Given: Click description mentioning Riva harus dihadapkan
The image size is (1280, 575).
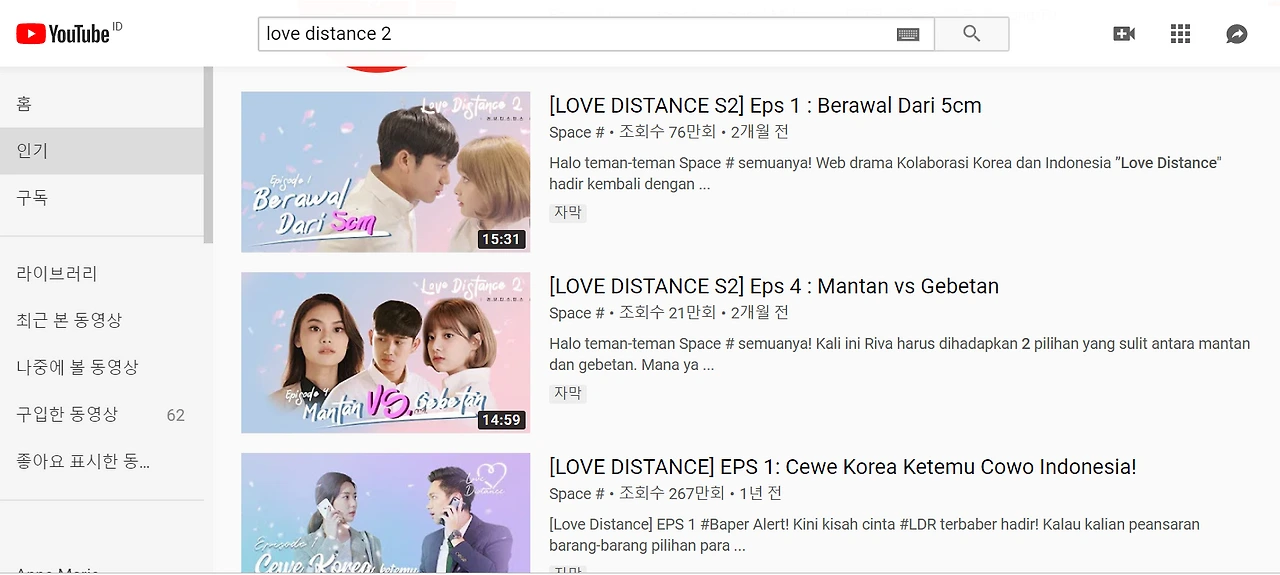Looking at the screenshot, I should point(899,354).
